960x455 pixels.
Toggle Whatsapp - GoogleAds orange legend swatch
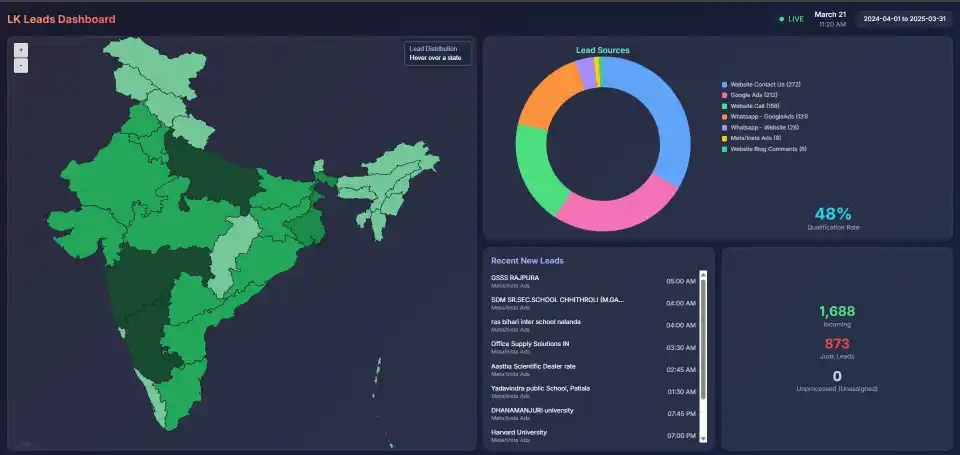point(725,117)
